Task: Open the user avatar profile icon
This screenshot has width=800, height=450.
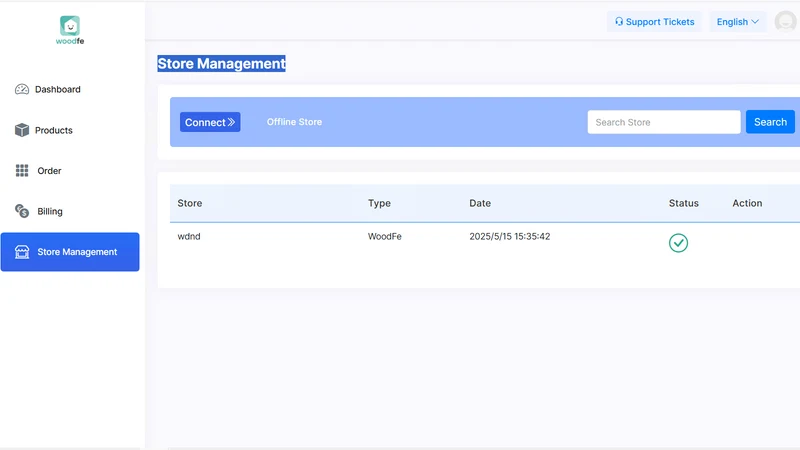Action: coord(786,22)
